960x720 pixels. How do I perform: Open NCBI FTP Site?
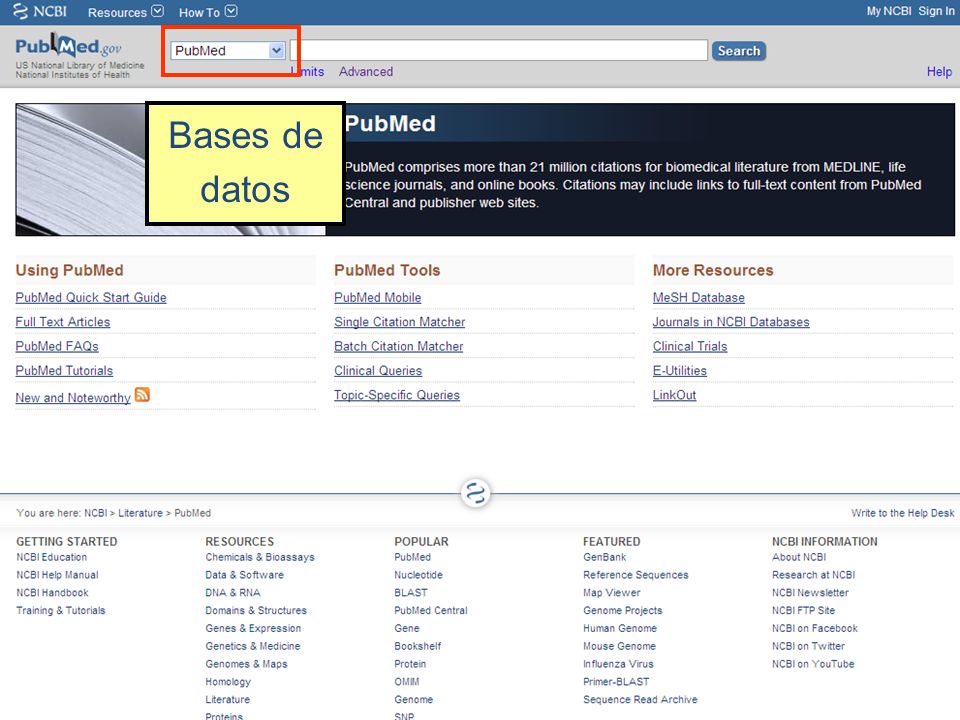[804, 610]
